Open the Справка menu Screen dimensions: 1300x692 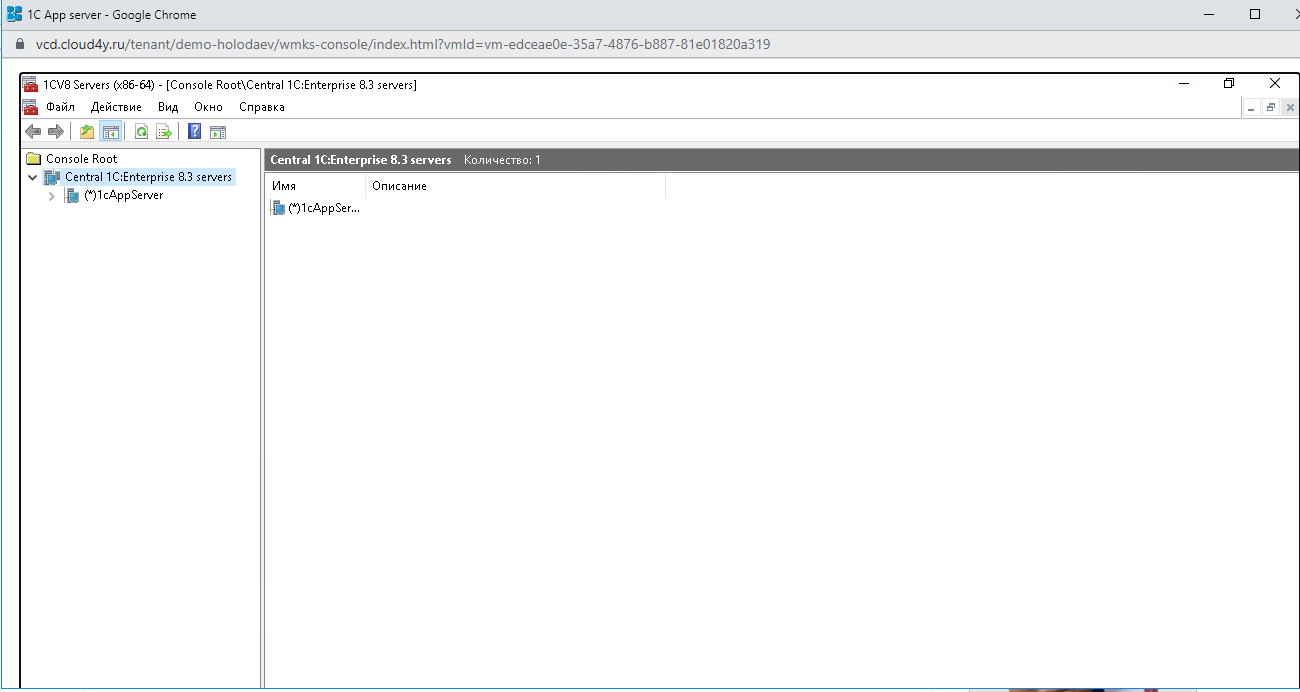coord(262,107)
